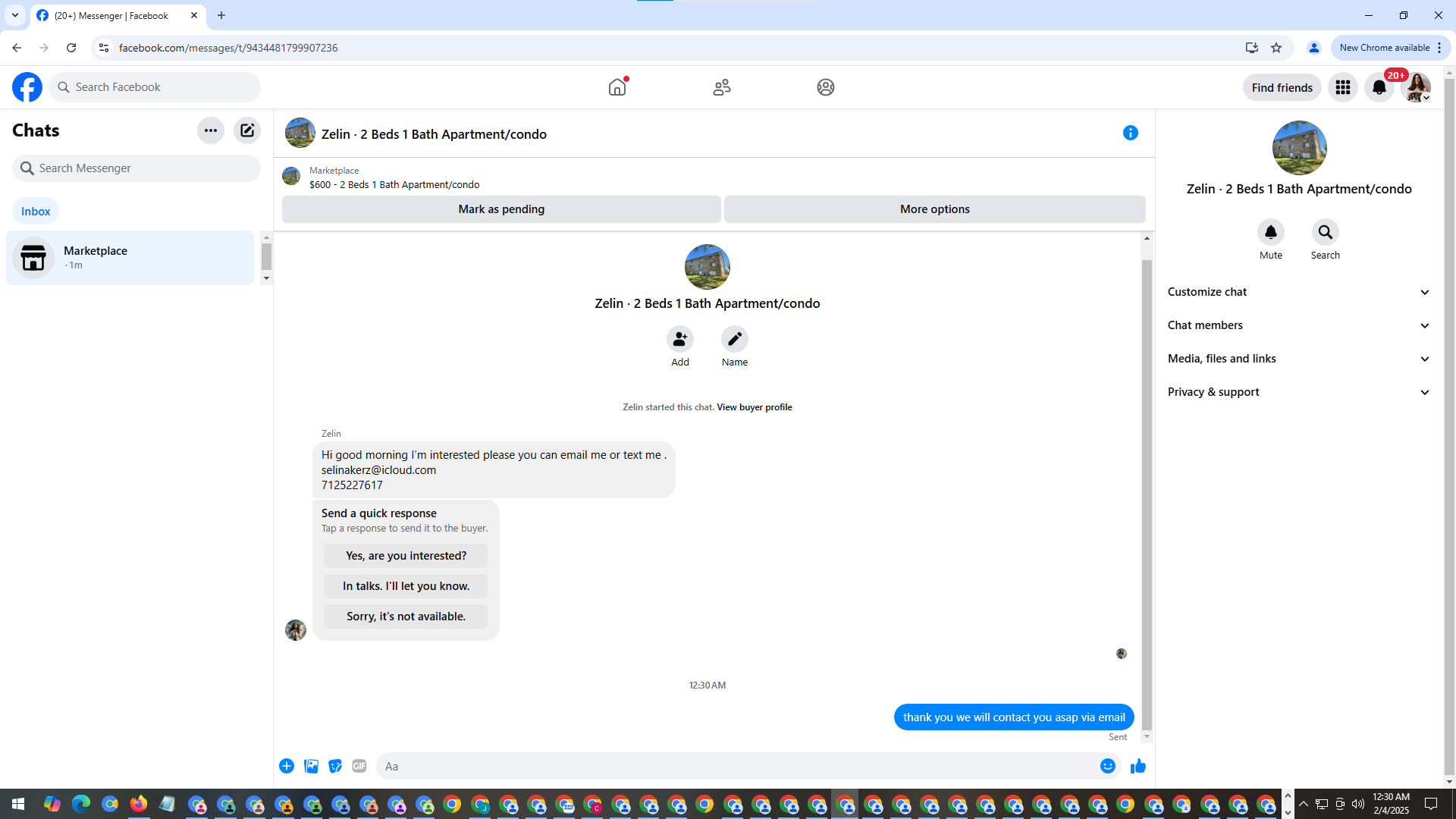Open the $600 Marketplace listing link
1456x819 pixels.
pos(394,184)
